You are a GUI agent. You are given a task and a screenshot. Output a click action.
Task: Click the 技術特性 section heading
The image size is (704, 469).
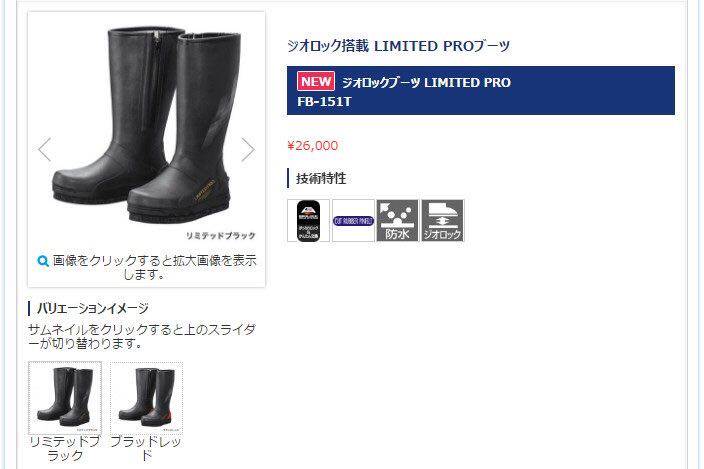pos(321,178)
